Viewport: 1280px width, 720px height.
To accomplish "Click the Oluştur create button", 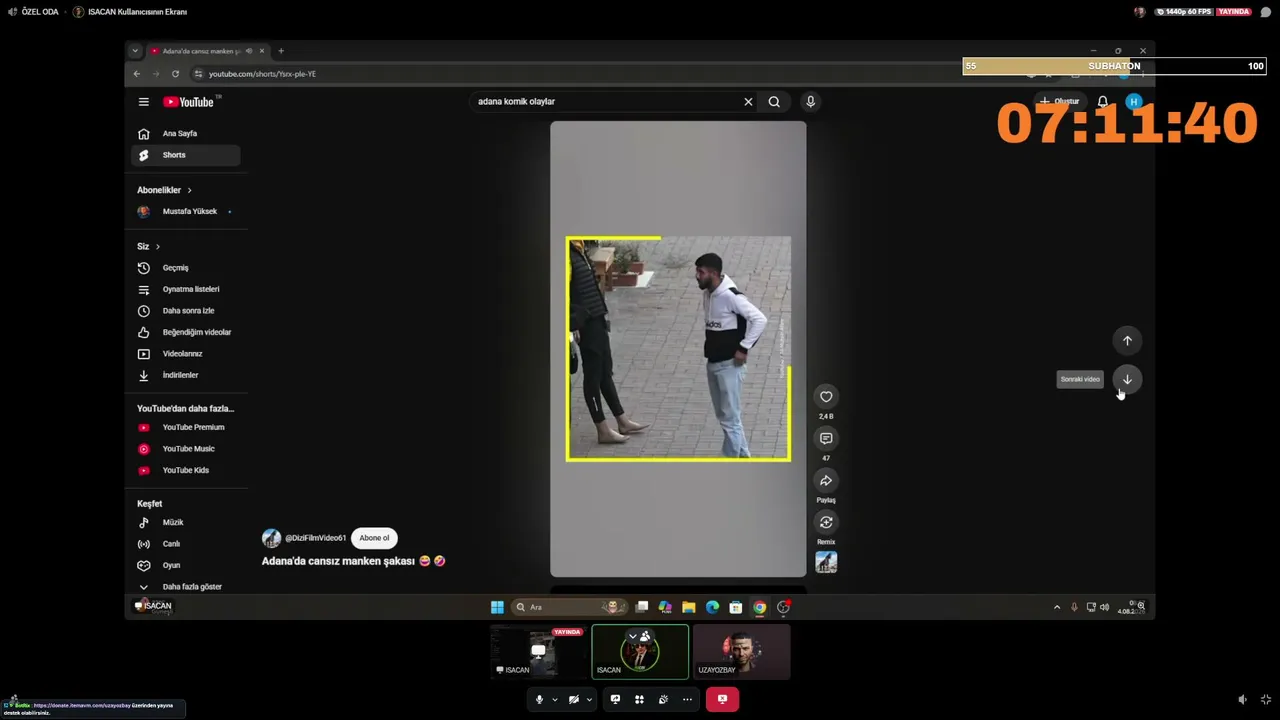I will tap(1060, 102).
